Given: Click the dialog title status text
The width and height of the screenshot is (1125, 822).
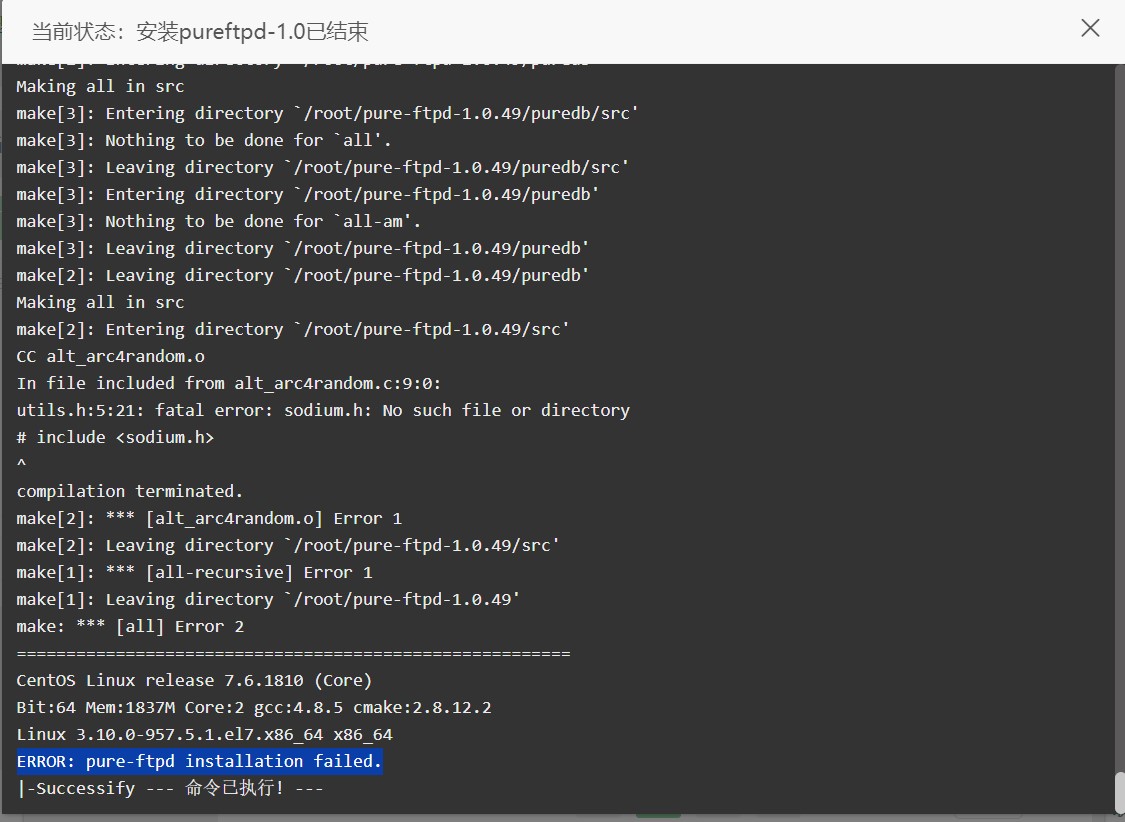Looking at the screenshot, I should tap(200, 32).
